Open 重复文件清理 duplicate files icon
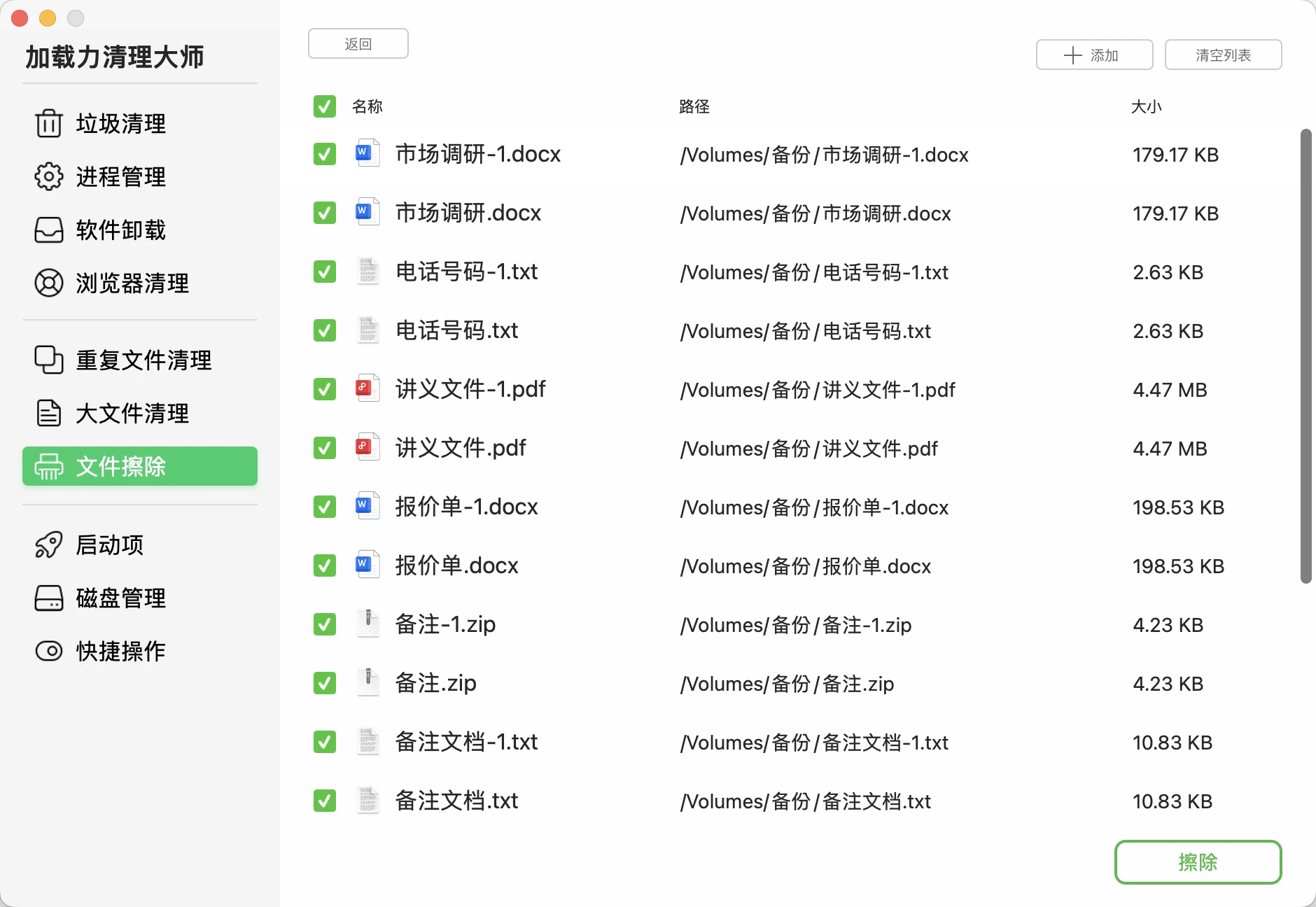Image resolution: width=1316 pixels, height=907 pixels. 48,360
